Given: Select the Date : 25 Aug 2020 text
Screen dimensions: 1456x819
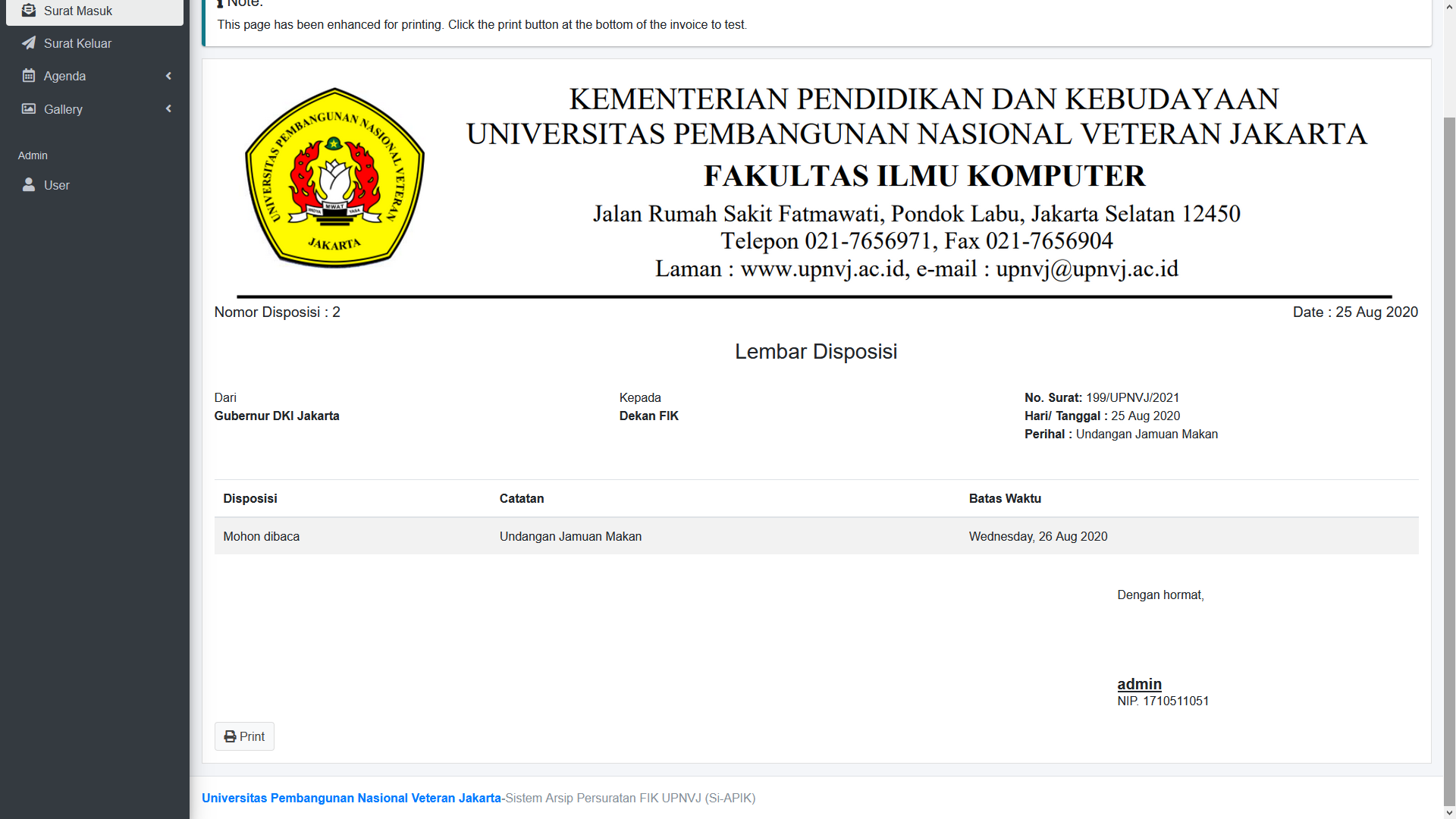Looking at the screenshot, I should 1355,312.
